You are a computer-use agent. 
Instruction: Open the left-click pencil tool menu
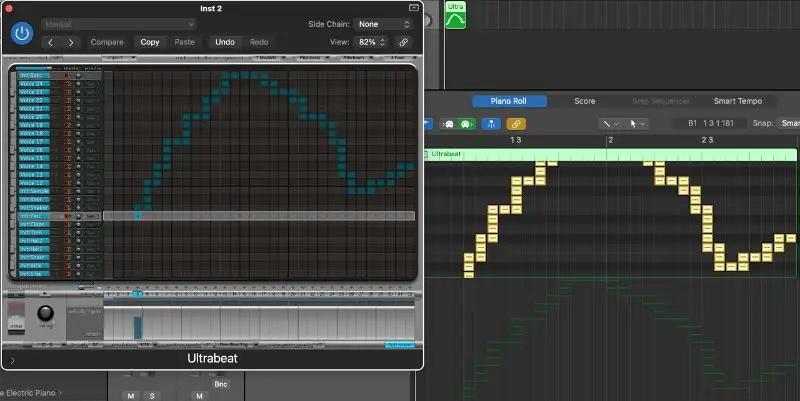click(608, 124)
